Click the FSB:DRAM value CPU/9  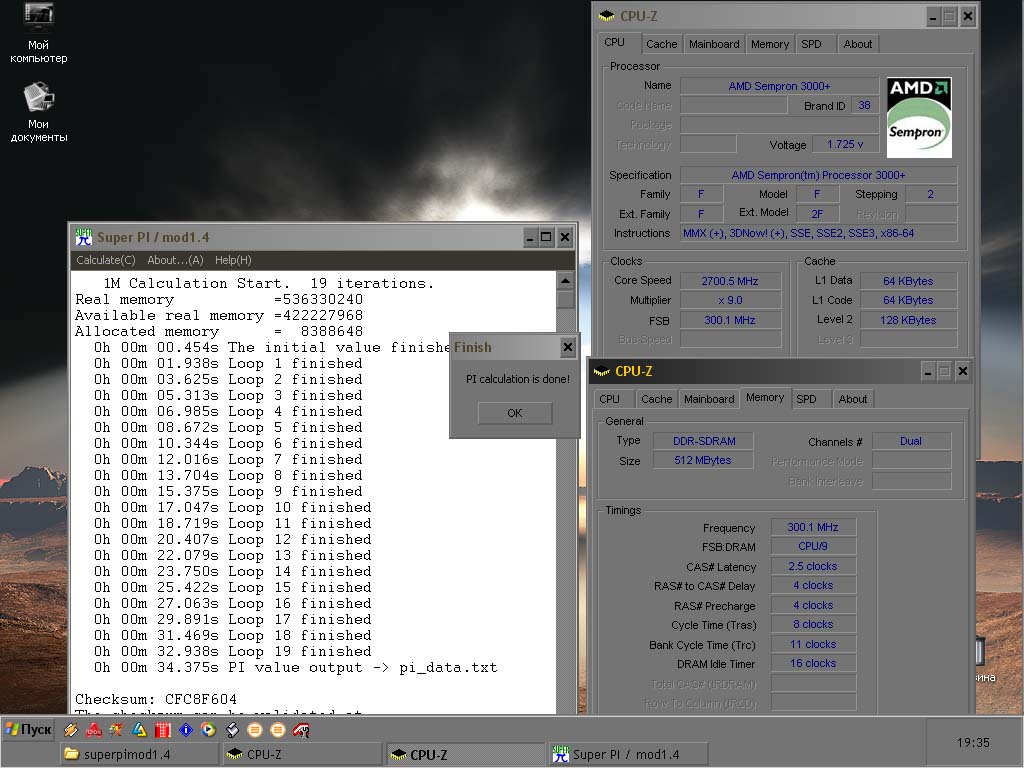point(812,547)
